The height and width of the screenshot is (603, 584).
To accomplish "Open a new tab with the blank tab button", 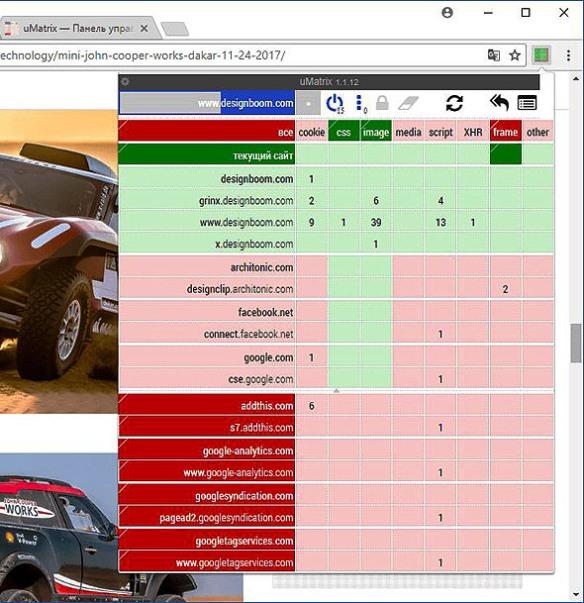I will tap(175, 29).
